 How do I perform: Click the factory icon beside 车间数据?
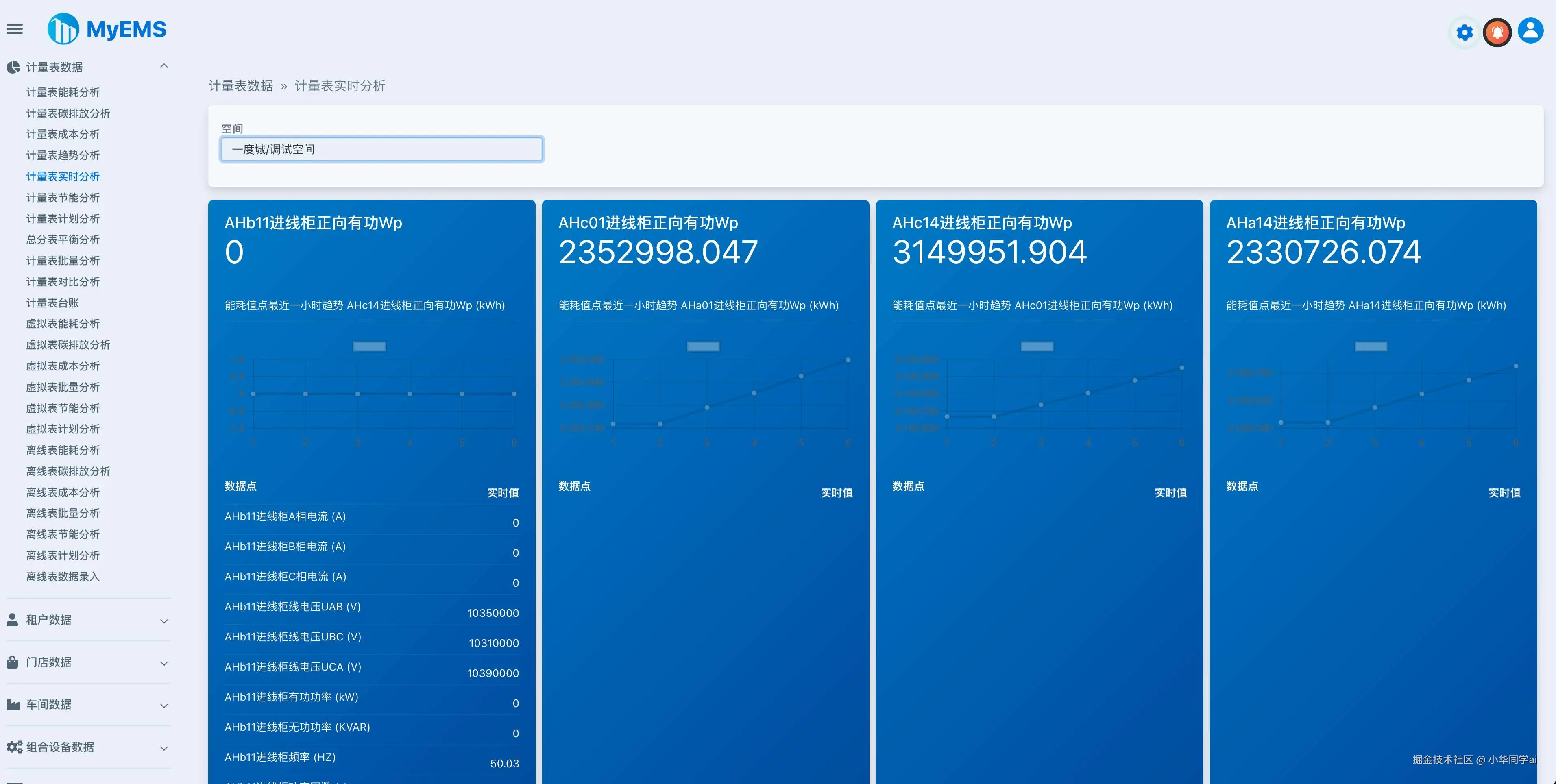point(13,704)
